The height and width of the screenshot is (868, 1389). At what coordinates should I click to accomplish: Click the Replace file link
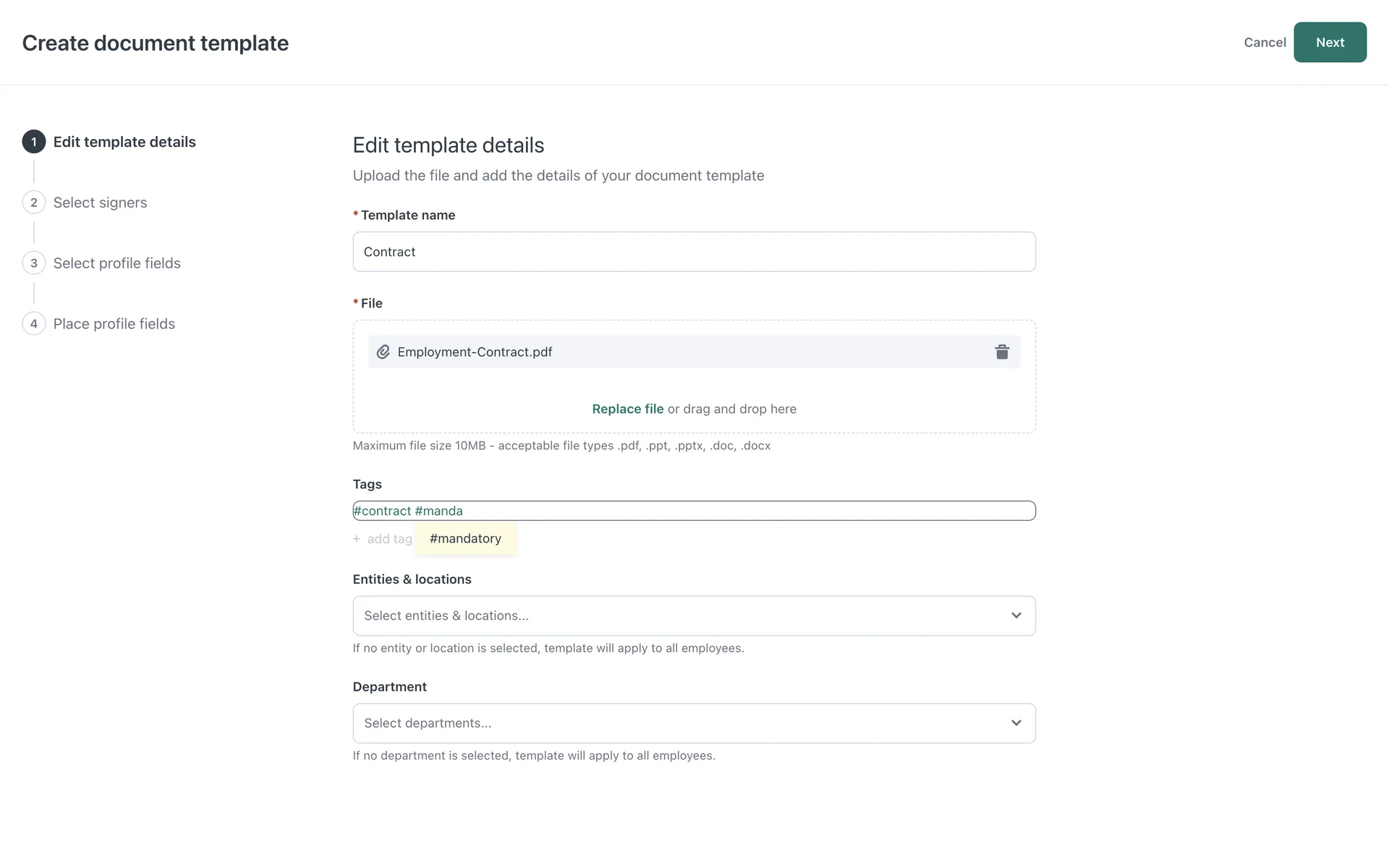coord(627,409)
